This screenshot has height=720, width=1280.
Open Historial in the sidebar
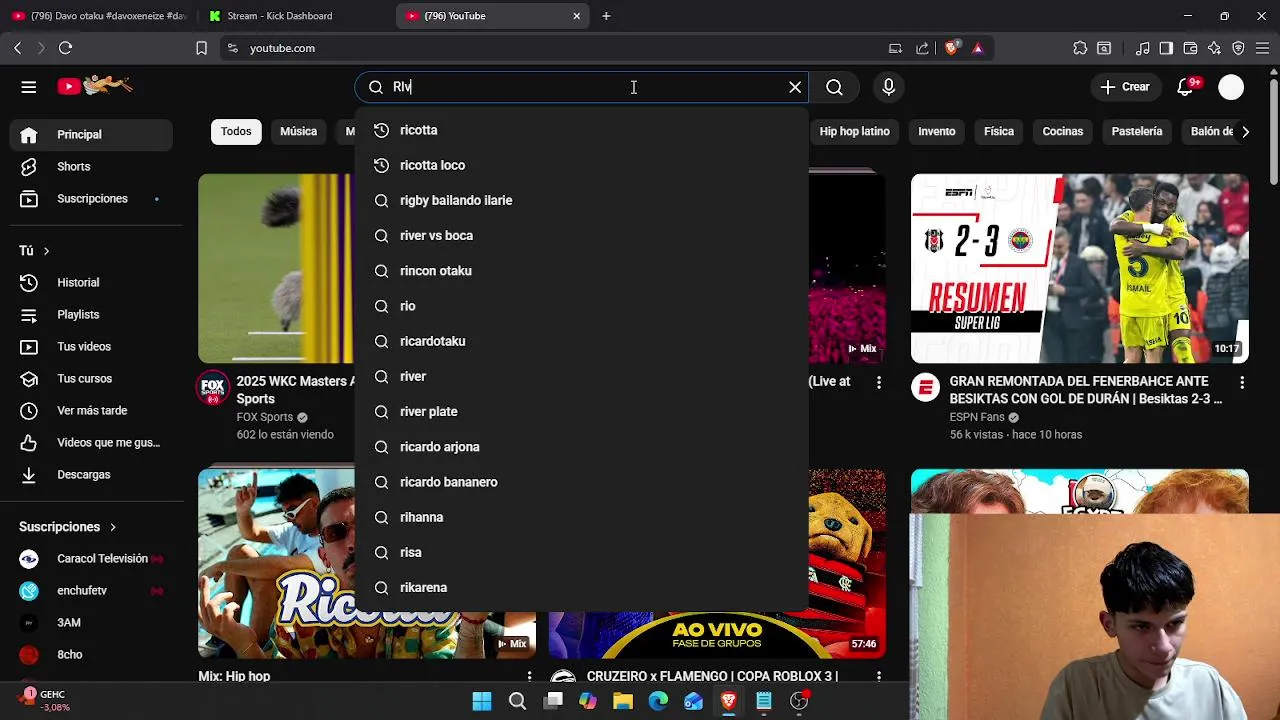pyautogui.click(x=91, y=282)
